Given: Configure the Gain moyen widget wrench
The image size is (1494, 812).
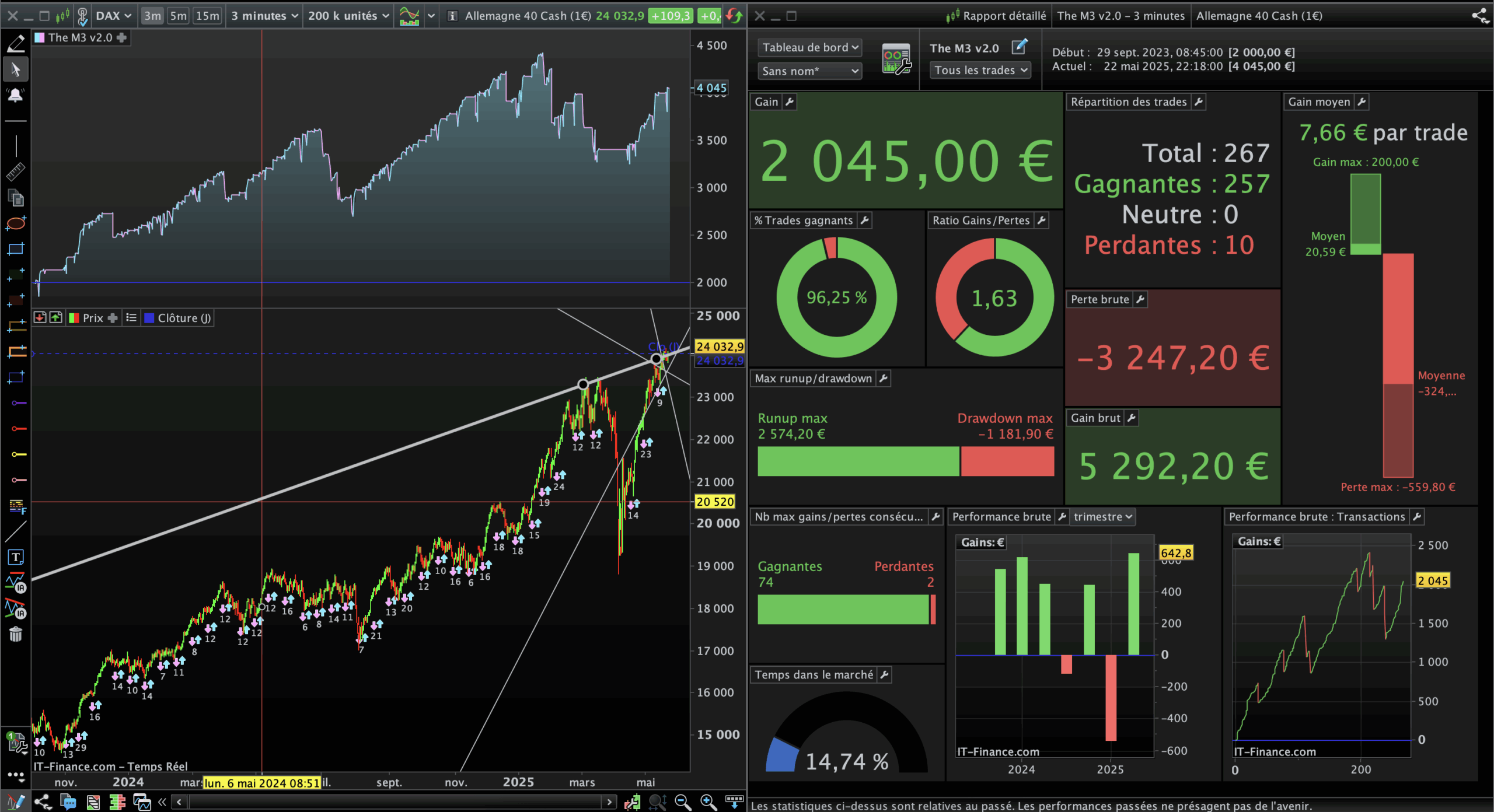Looking at the screenshot, I should tap(1362, 101).
